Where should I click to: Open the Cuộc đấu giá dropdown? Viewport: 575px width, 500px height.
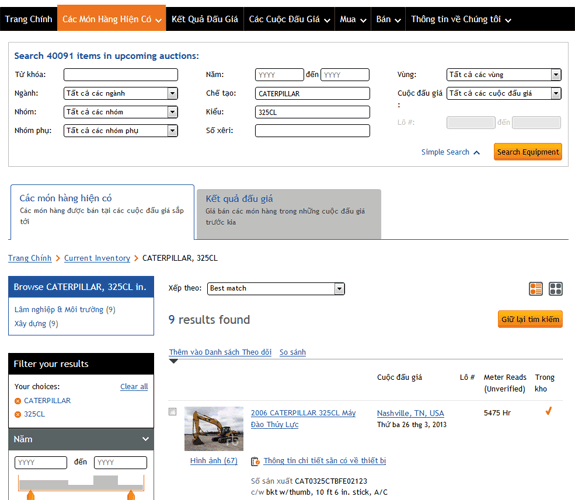[504, 93]
